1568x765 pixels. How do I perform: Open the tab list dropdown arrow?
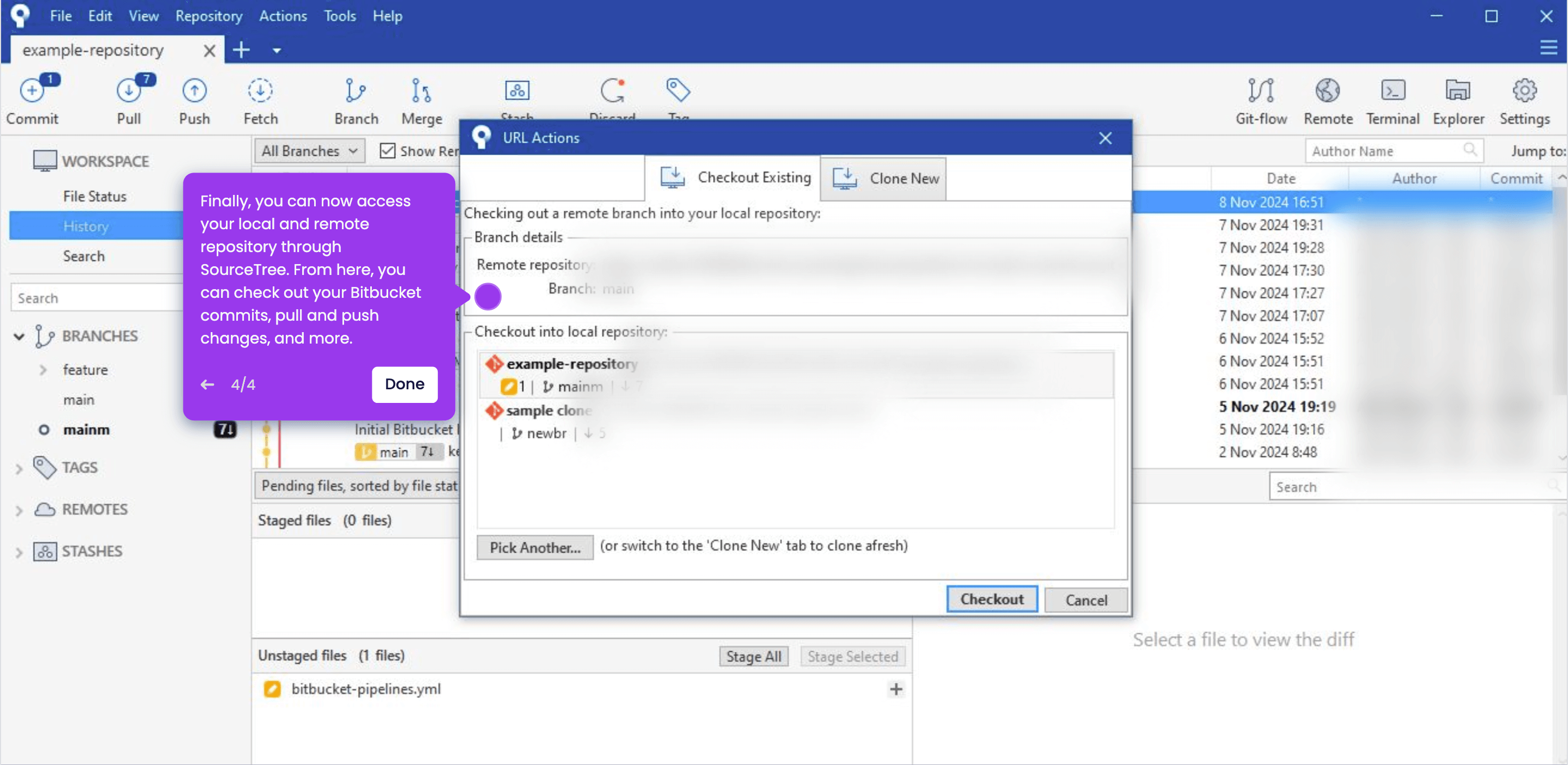click(277, 51)
